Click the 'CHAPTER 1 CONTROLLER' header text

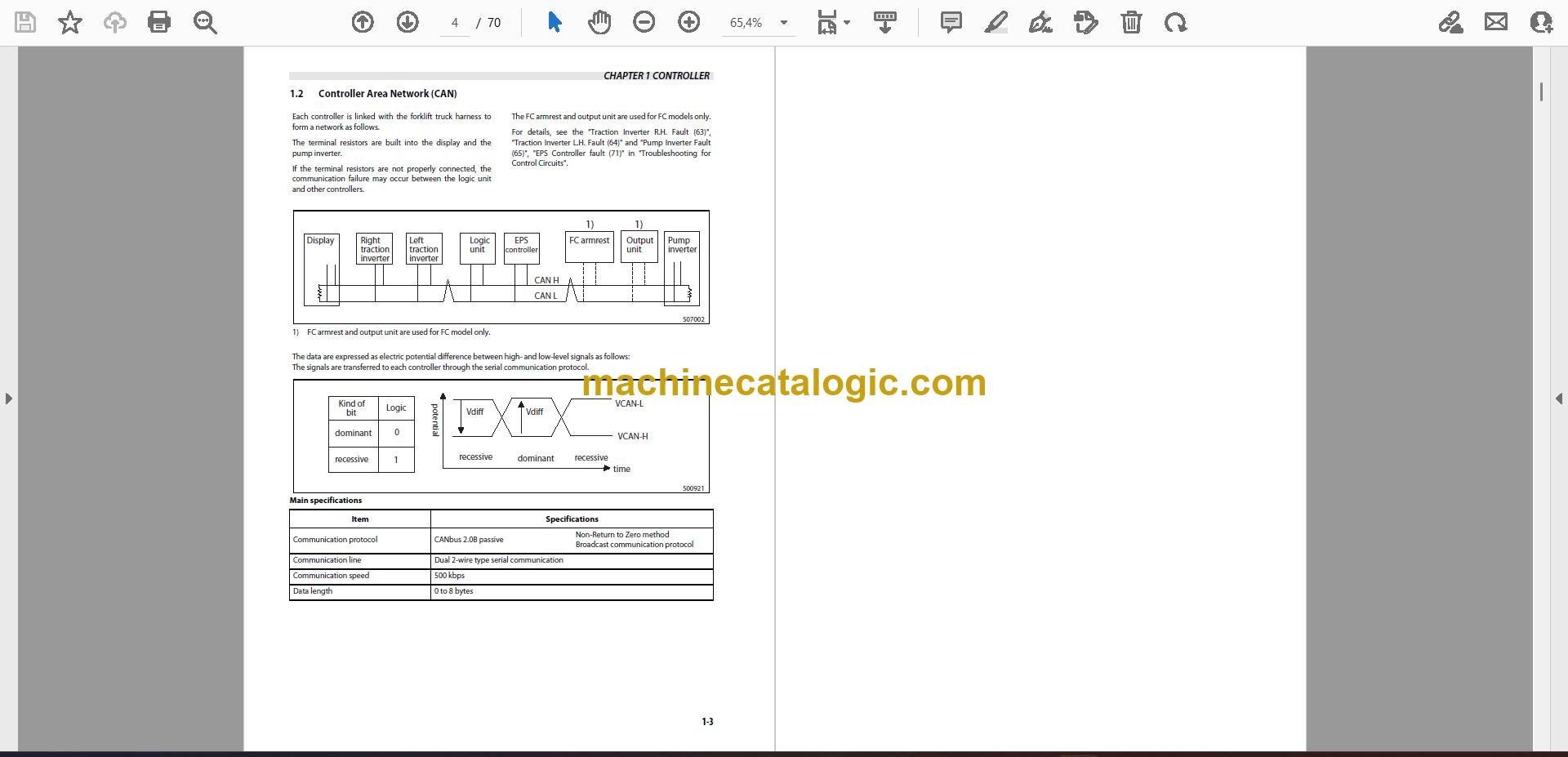click(657, 76)
